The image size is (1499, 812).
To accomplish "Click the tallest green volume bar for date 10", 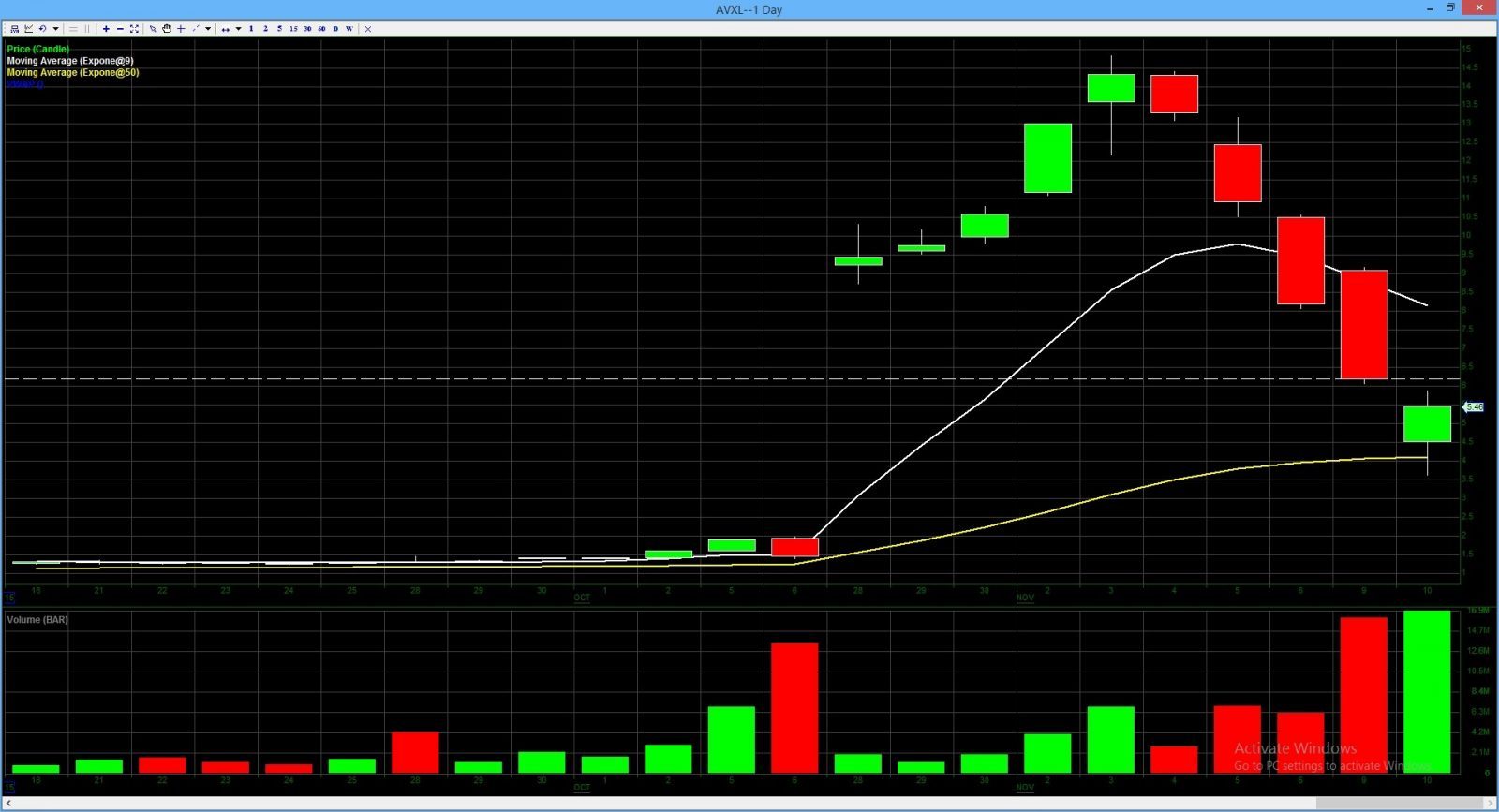I will (1427, 691).
